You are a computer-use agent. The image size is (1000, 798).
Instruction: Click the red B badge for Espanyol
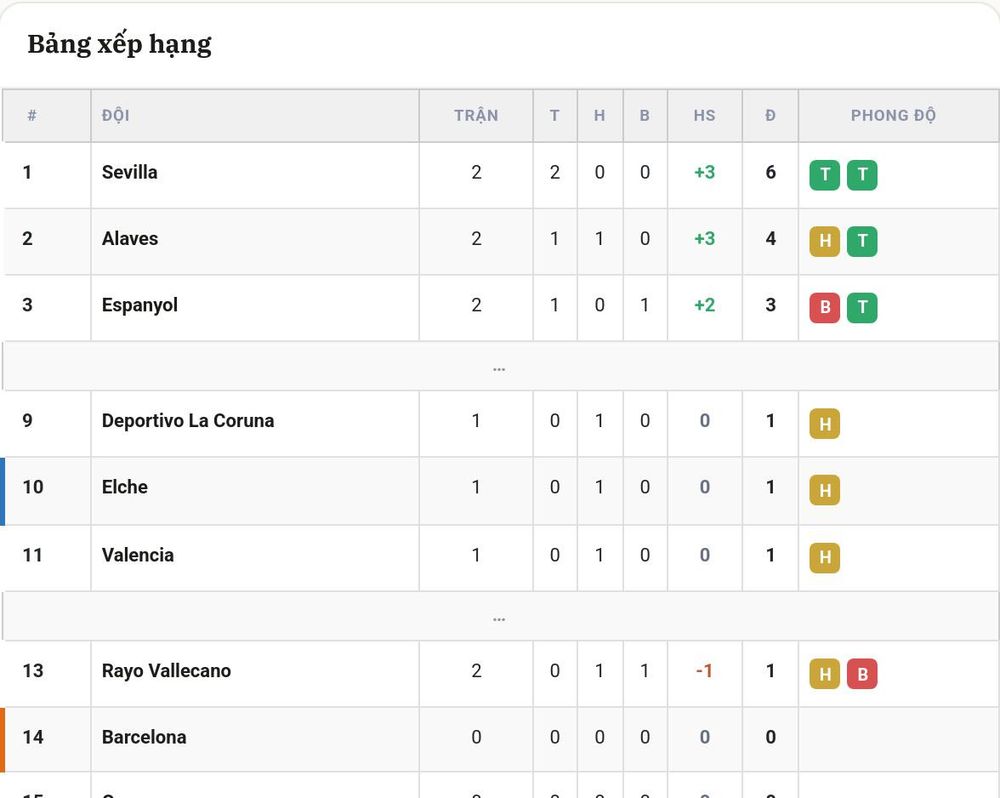point(825,307)
